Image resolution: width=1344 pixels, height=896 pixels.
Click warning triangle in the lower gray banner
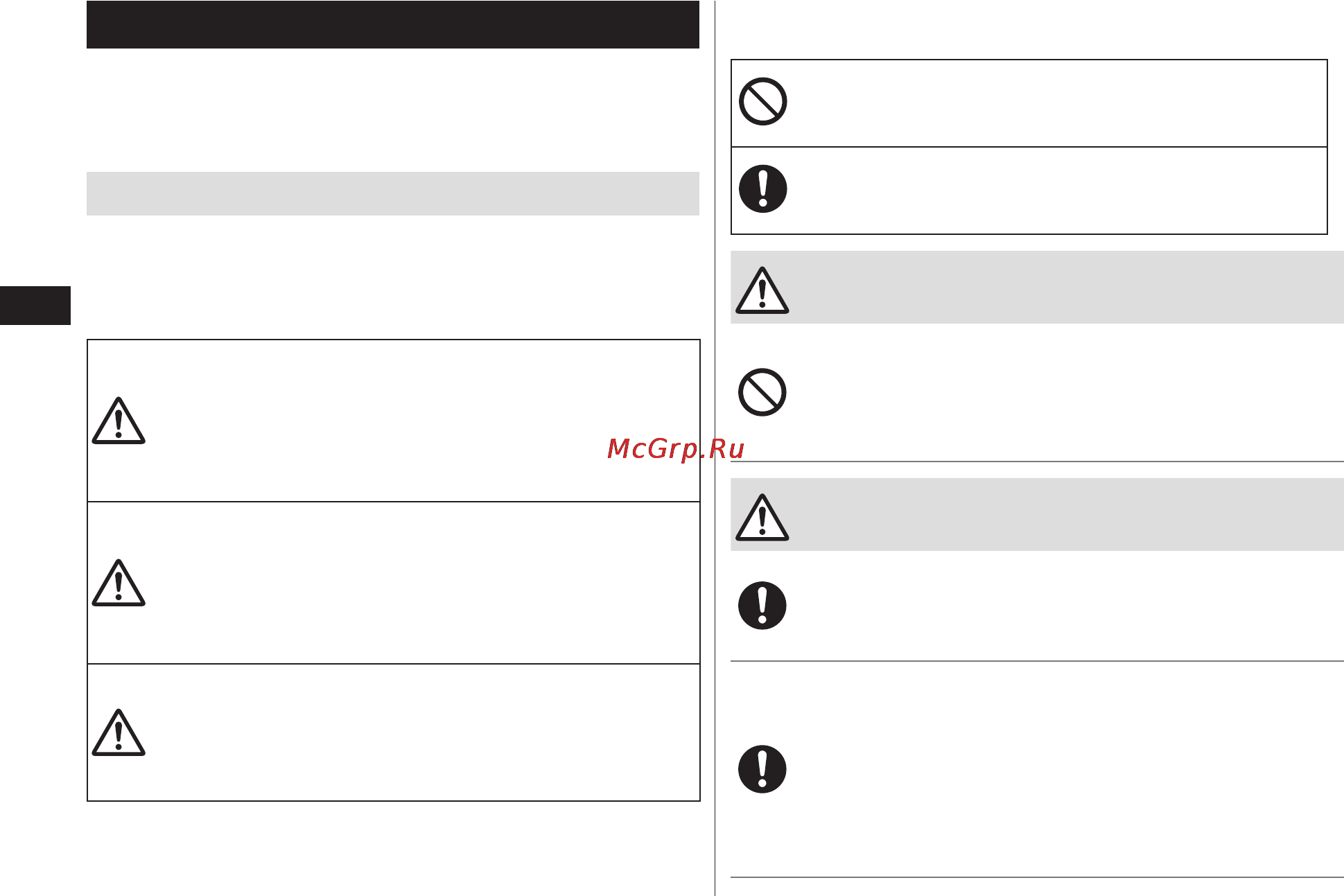point(762,518)
